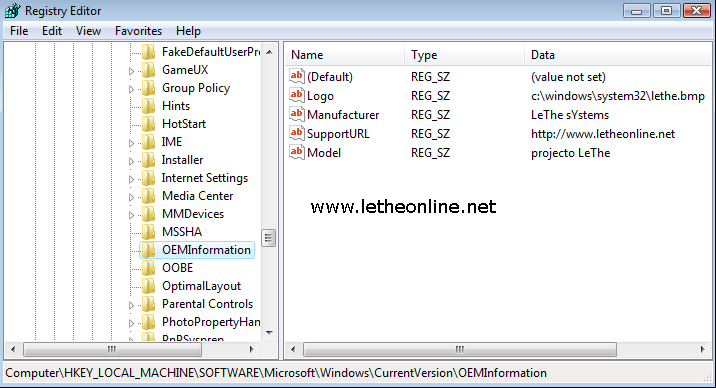Click the Model string value icon
716x388 pixels.
tap(296, 152)
